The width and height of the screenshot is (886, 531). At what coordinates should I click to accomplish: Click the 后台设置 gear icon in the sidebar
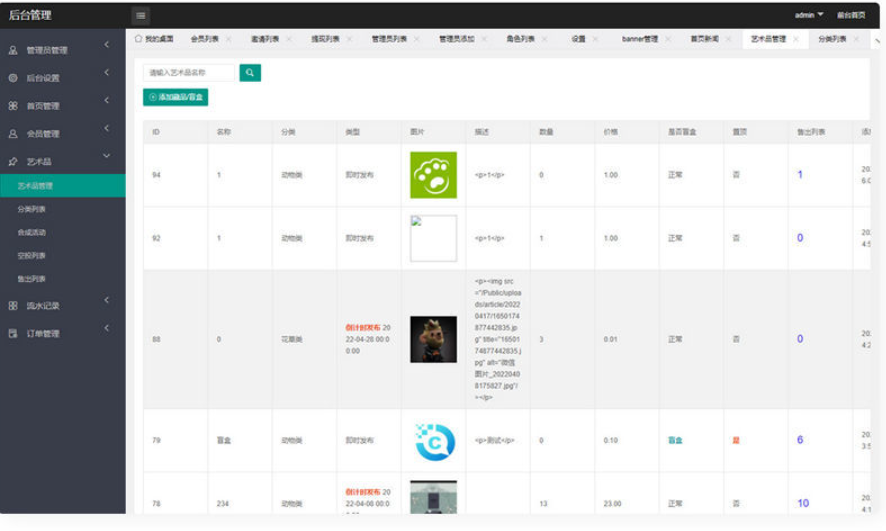pos(13,78)
